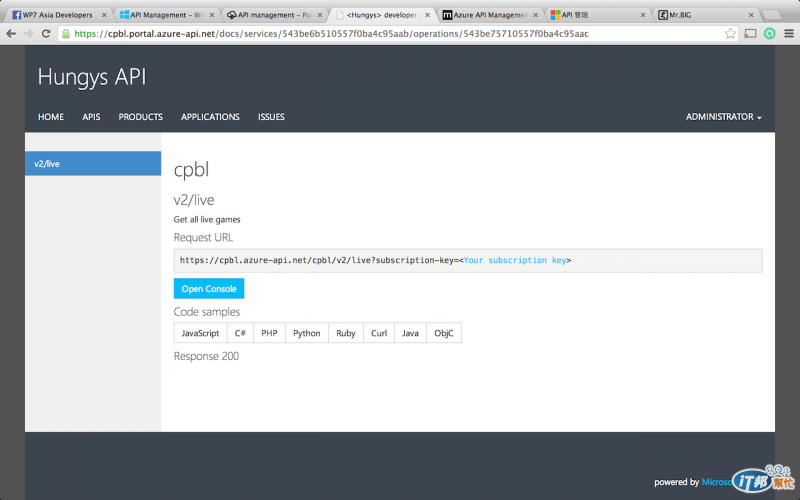Switch to API management – Pol tab
The width and height of the screenshot is (800, 500).
(274, 15)
